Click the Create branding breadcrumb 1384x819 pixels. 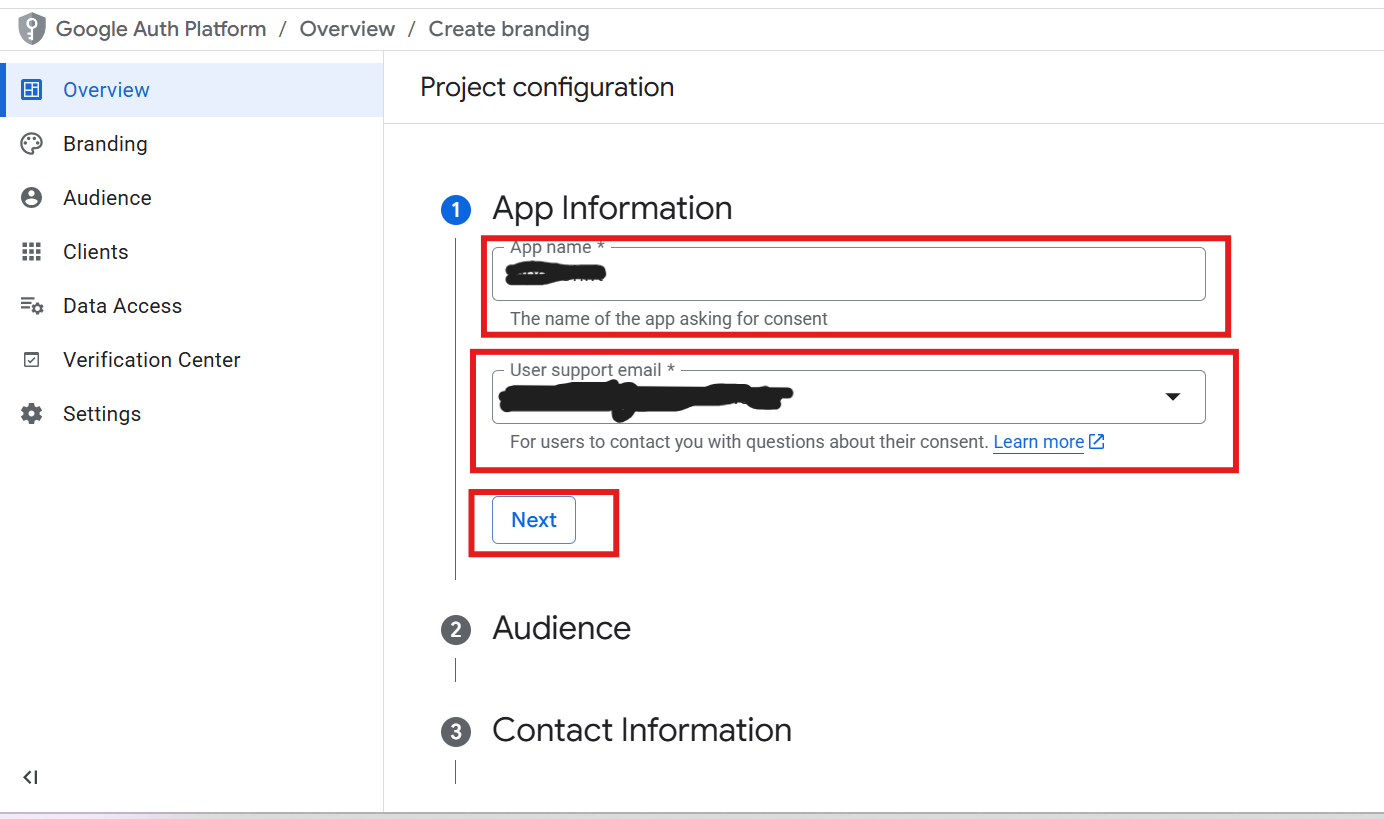click(508, 29)
